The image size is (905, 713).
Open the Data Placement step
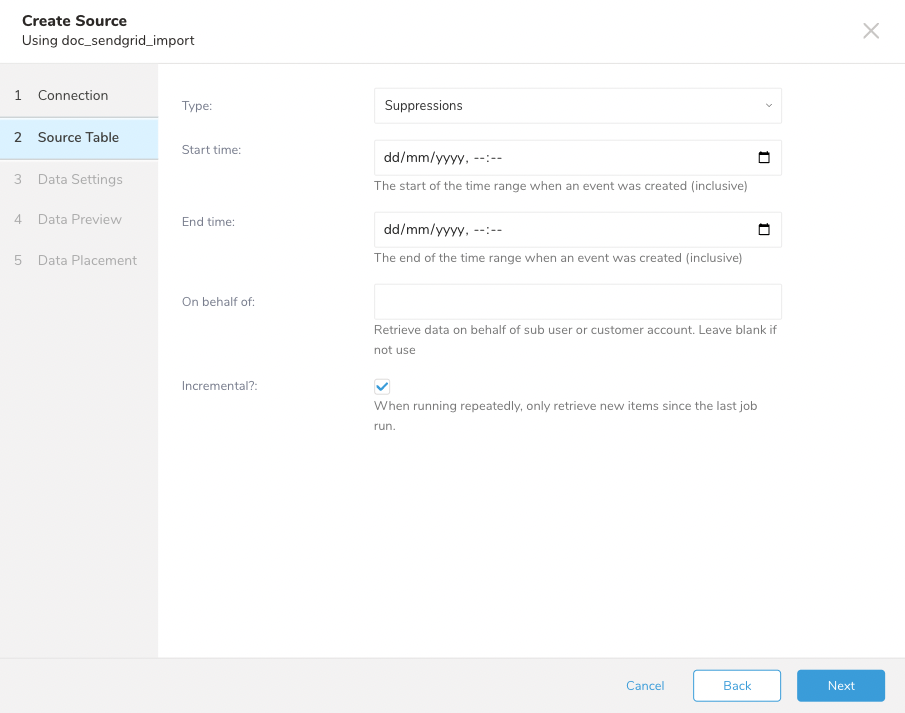pos(87,261)
